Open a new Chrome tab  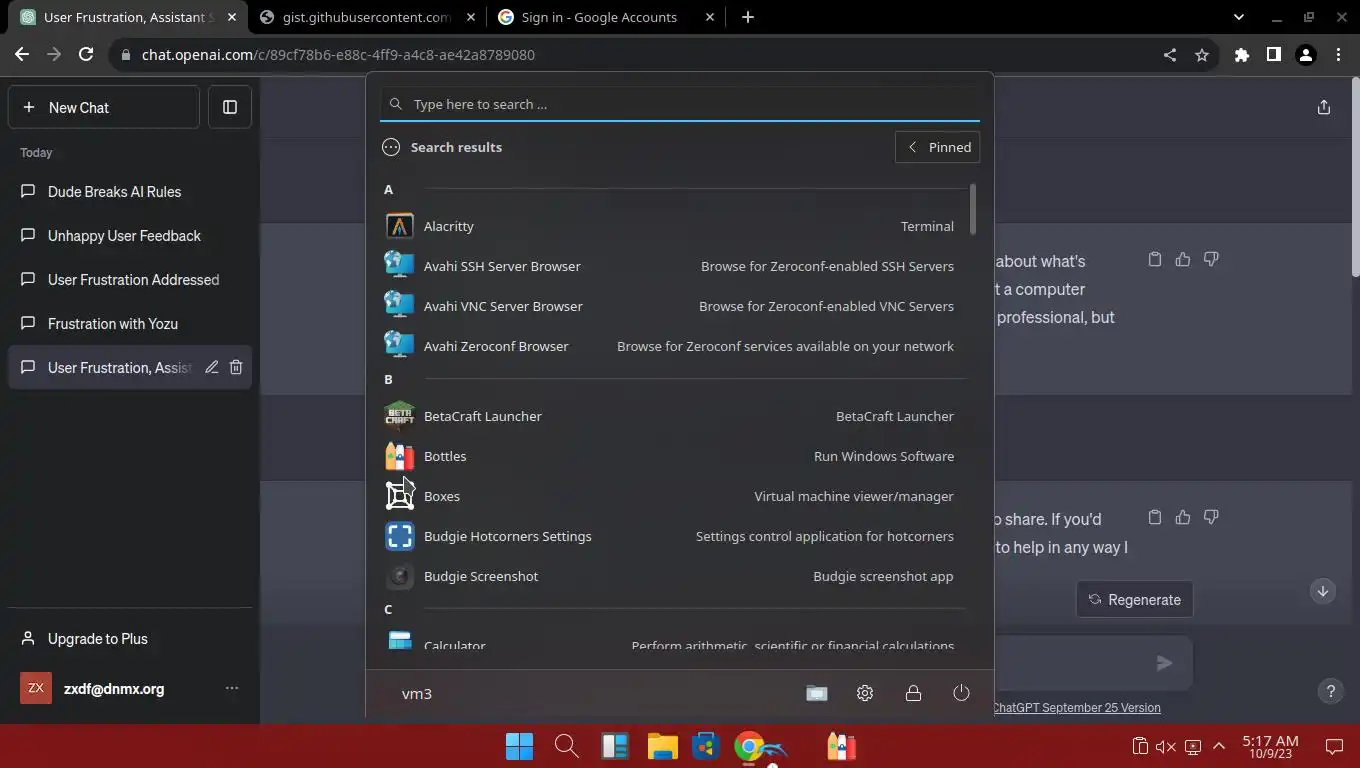748,17
